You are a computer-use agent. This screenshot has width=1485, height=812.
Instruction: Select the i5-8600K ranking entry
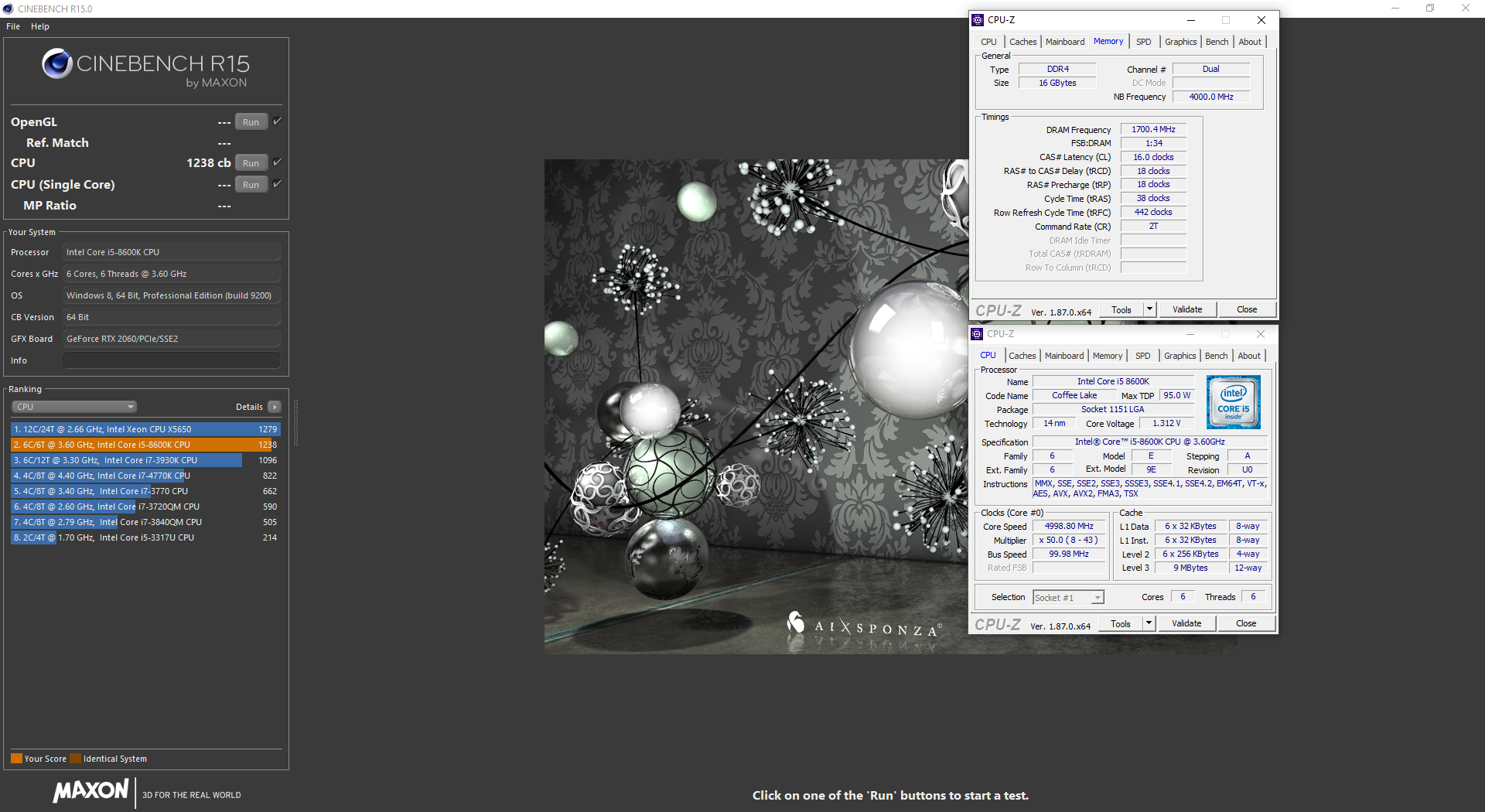[145, 445]
